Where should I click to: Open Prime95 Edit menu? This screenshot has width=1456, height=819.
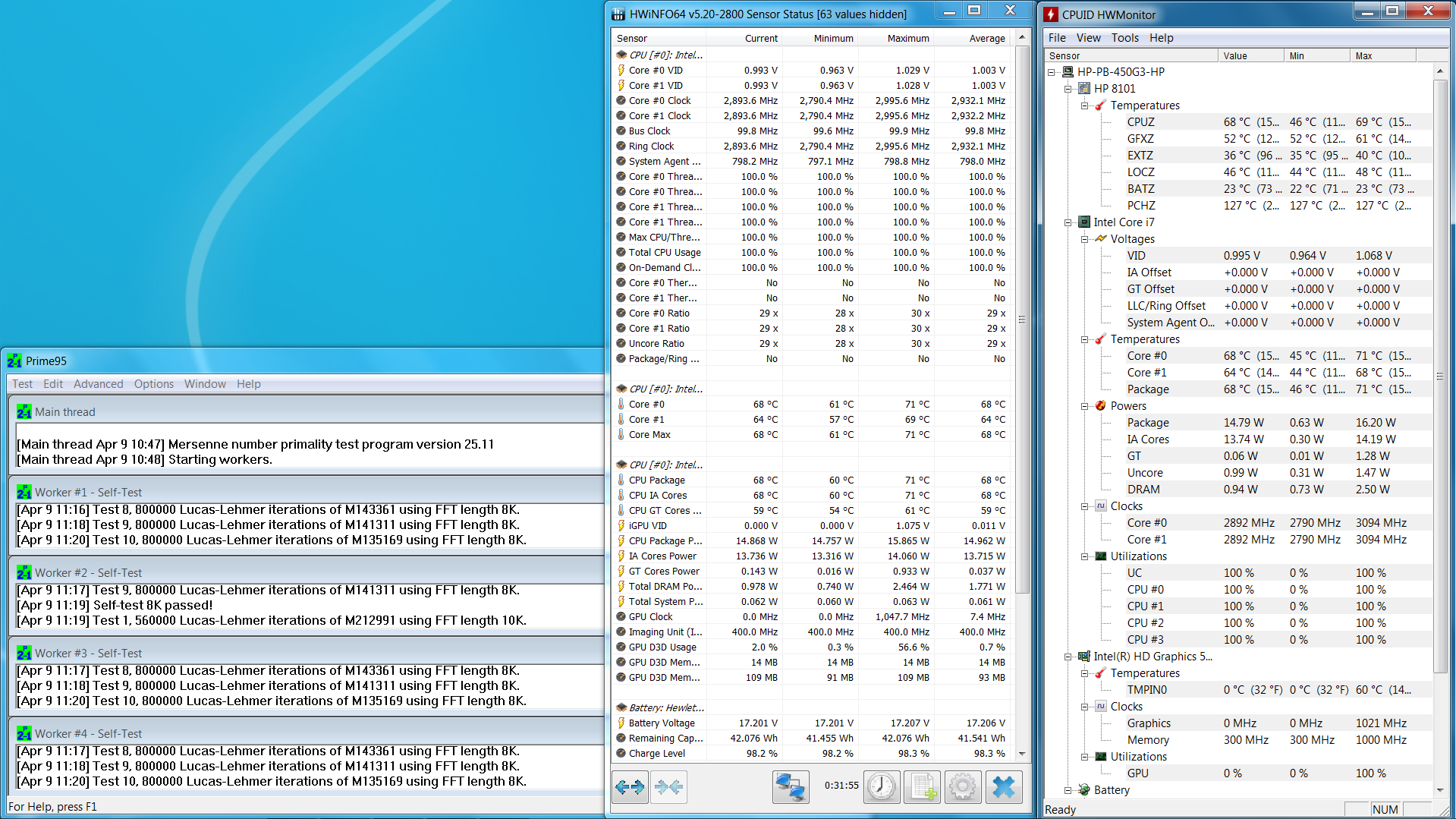(53, 384)
